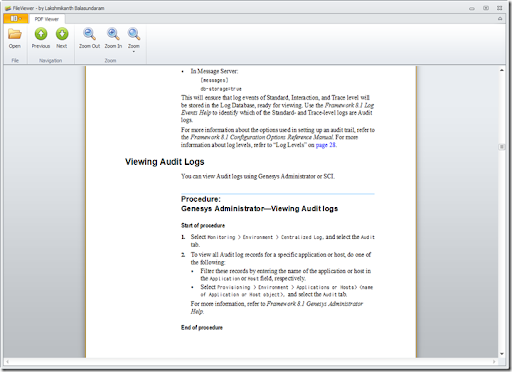
Task: Minimize the FileViewer window
Action: (472, 8)
